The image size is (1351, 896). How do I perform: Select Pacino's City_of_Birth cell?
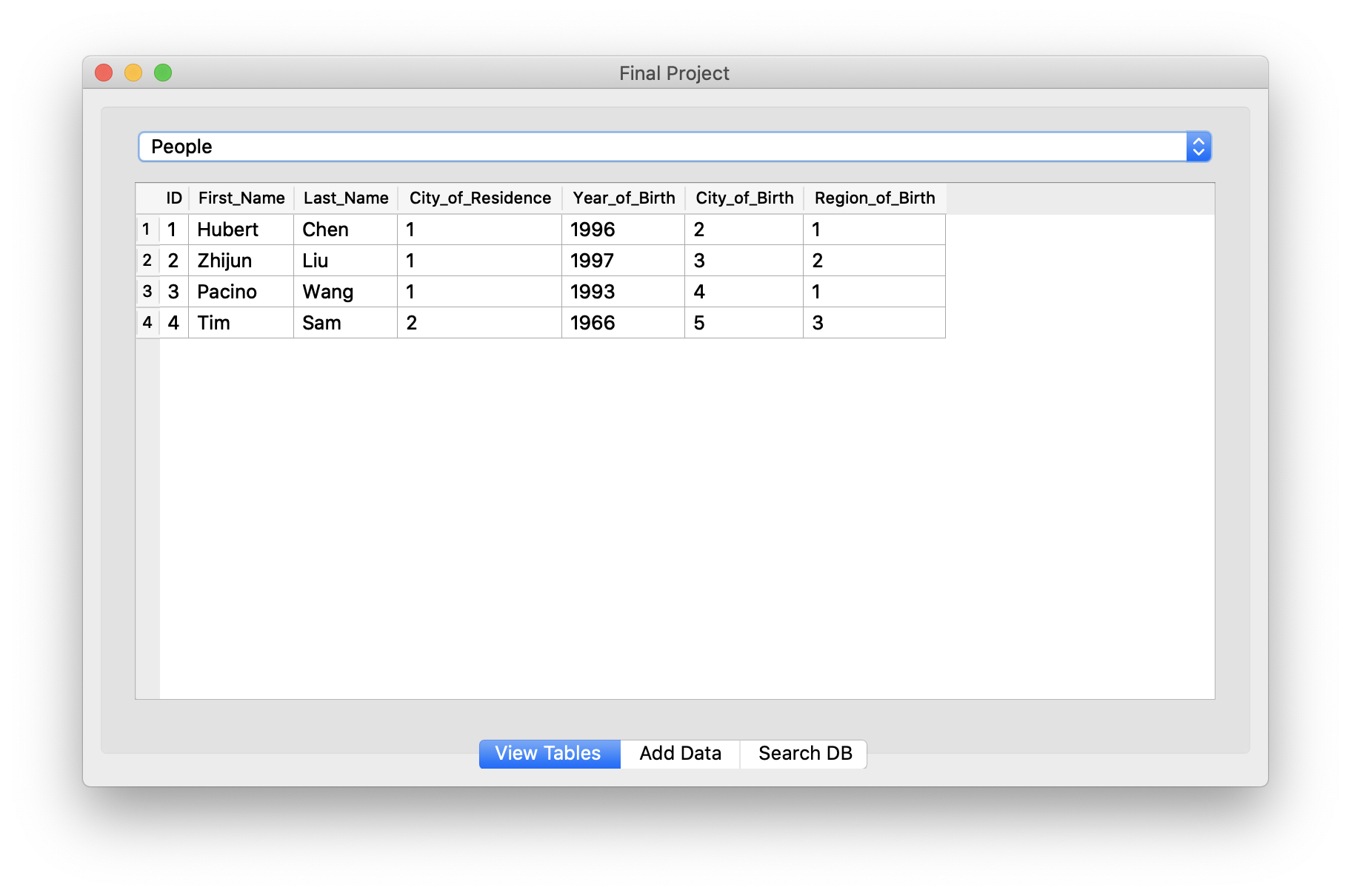tap(744, 292)
